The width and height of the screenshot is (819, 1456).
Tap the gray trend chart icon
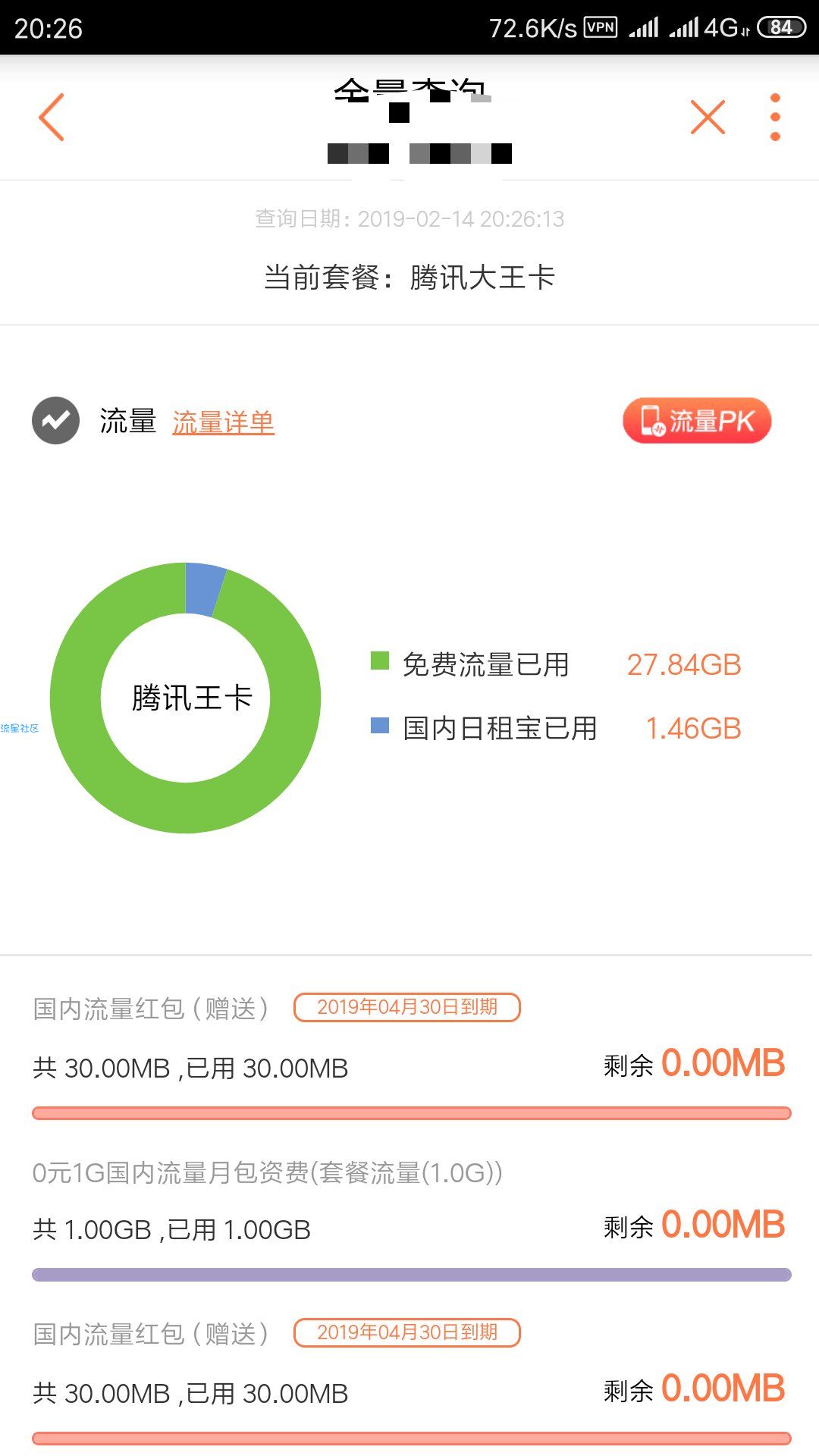pyautogui.click(x=55, y=420)
